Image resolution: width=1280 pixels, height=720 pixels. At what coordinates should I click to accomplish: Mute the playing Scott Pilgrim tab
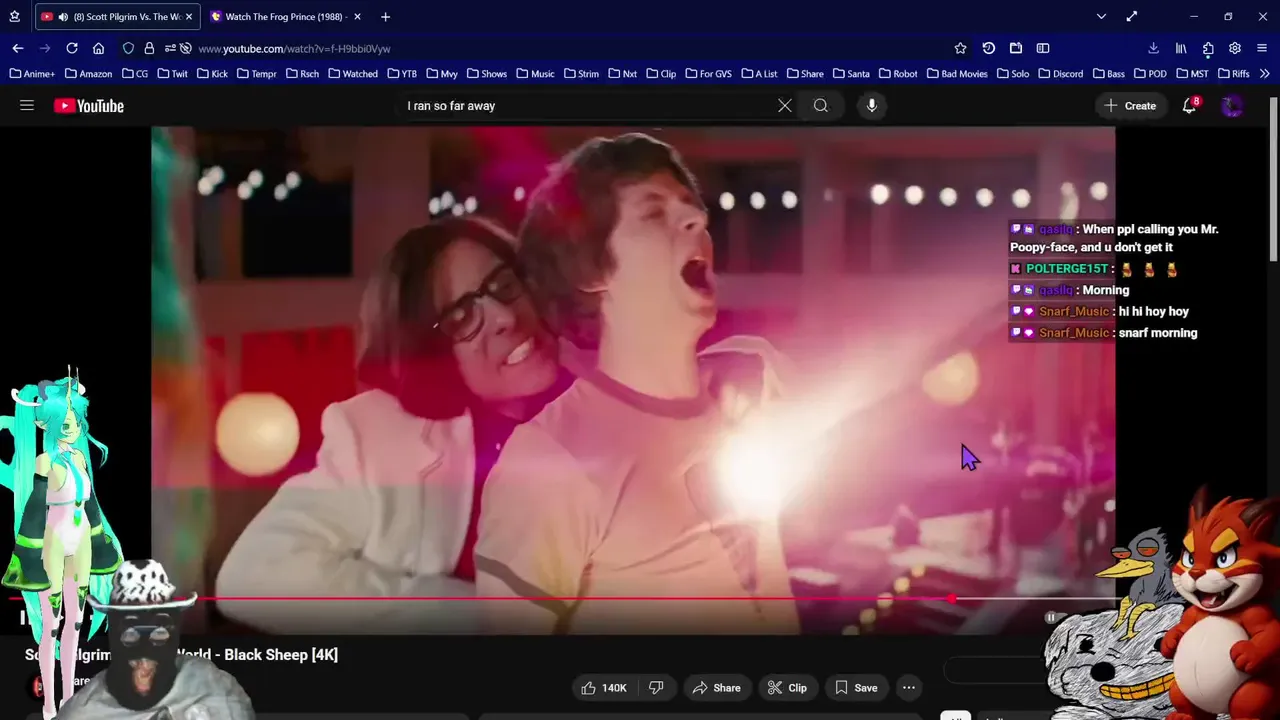coord(64,17)
